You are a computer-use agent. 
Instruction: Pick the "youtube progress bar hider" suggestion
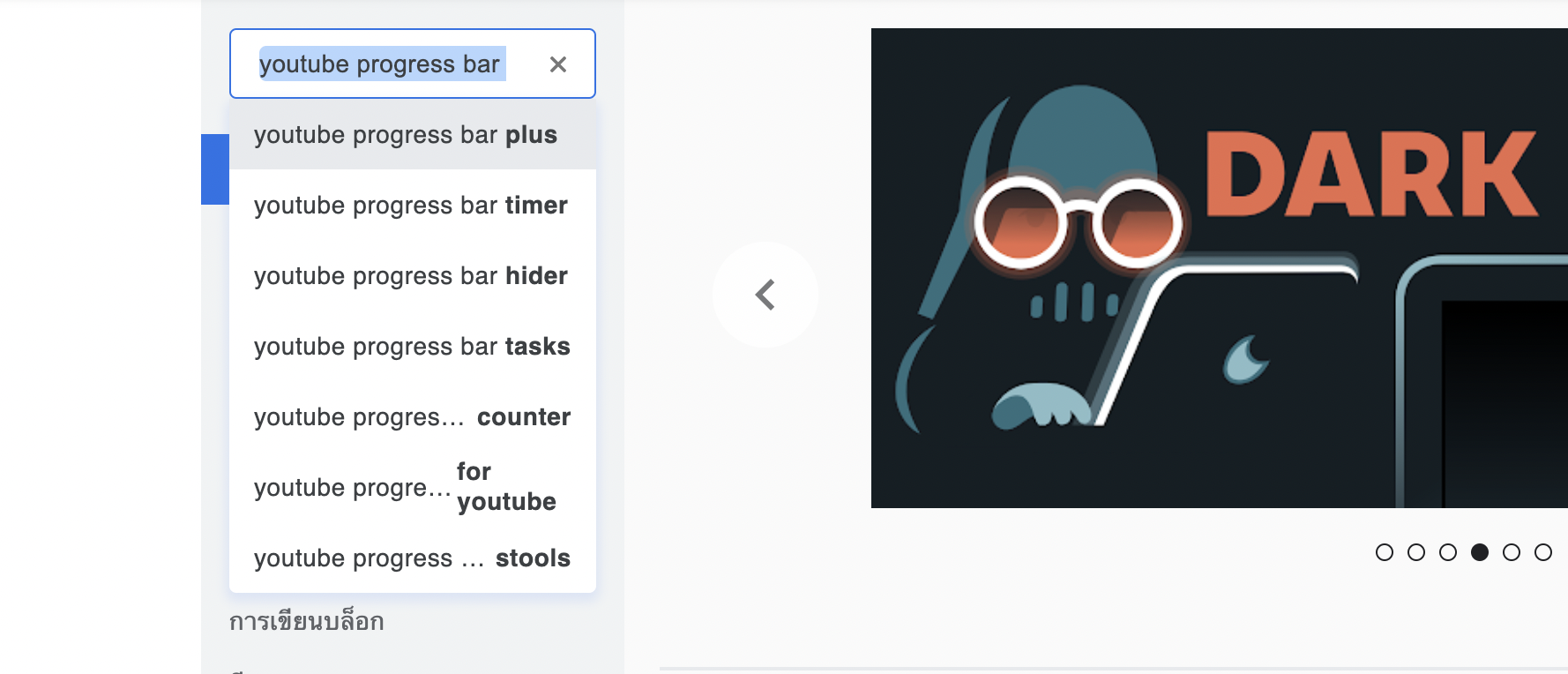tap(412, 276)
